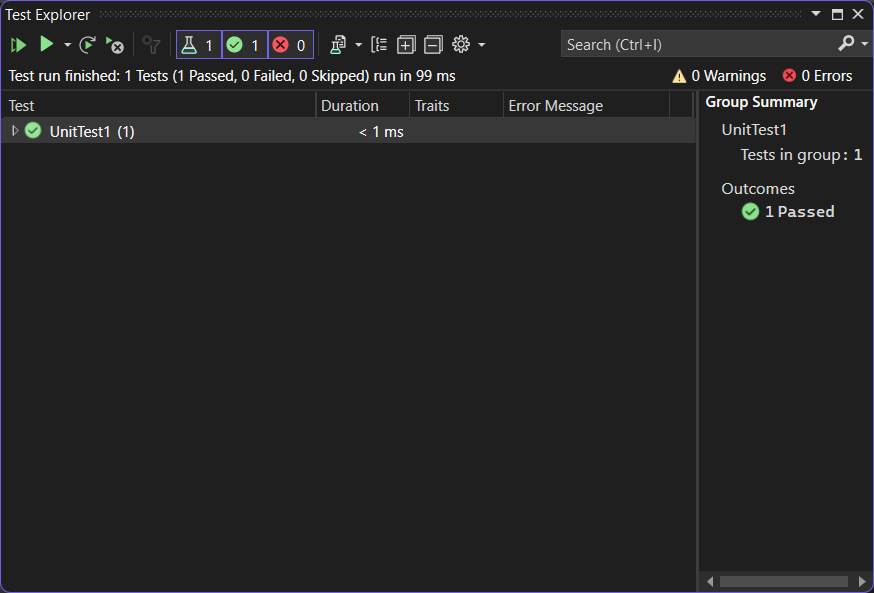Click UnitTest1 in Group Summary

click(x=754, y=130)
